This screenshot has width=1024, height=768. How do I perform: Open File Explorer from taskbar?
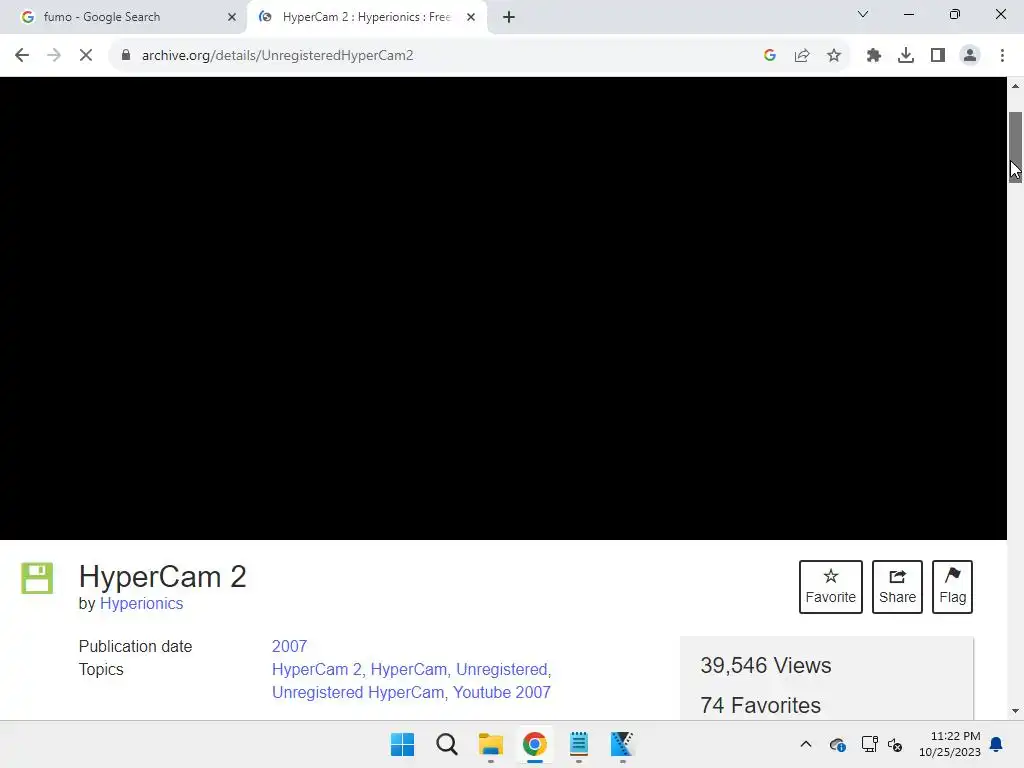(490, 744)
